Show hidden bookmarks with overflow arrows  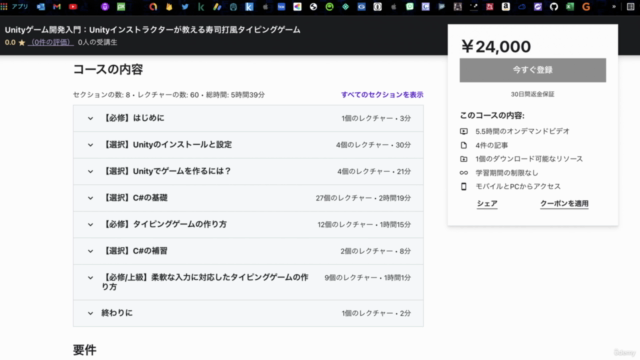coord(614,7)
